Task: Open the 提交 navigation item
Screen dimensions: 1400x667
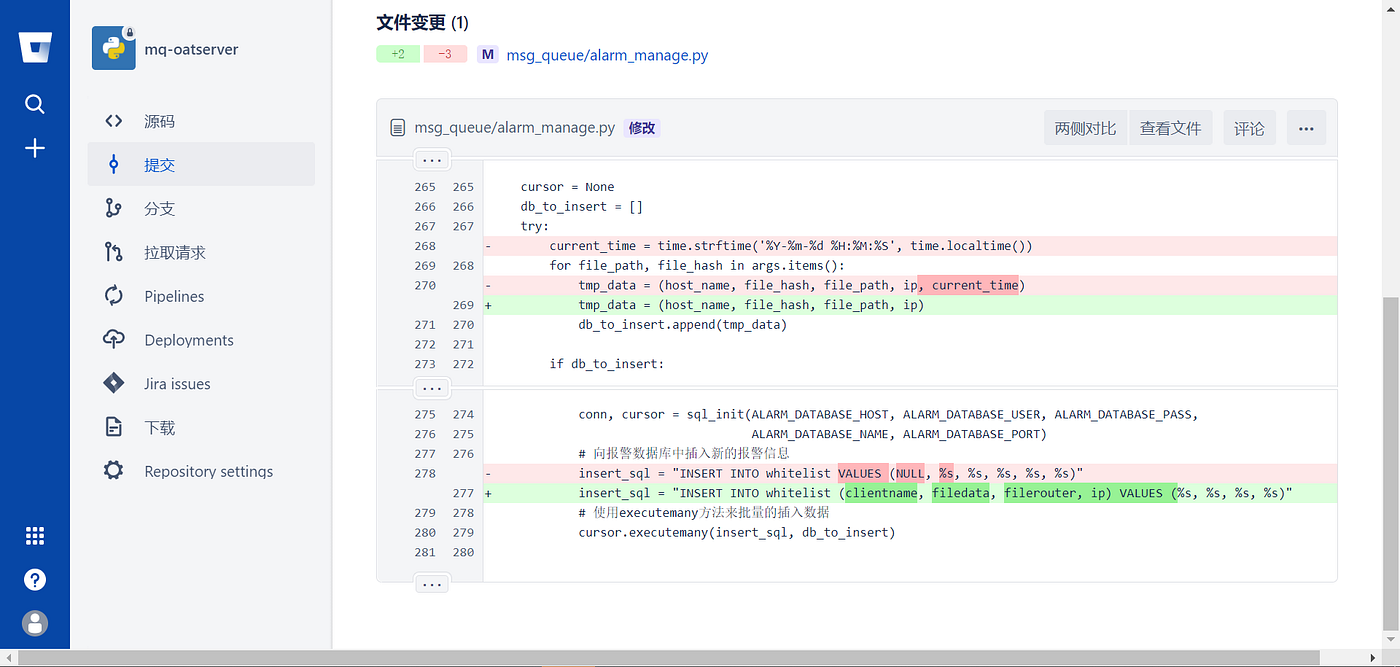Action: pos(201,165)
